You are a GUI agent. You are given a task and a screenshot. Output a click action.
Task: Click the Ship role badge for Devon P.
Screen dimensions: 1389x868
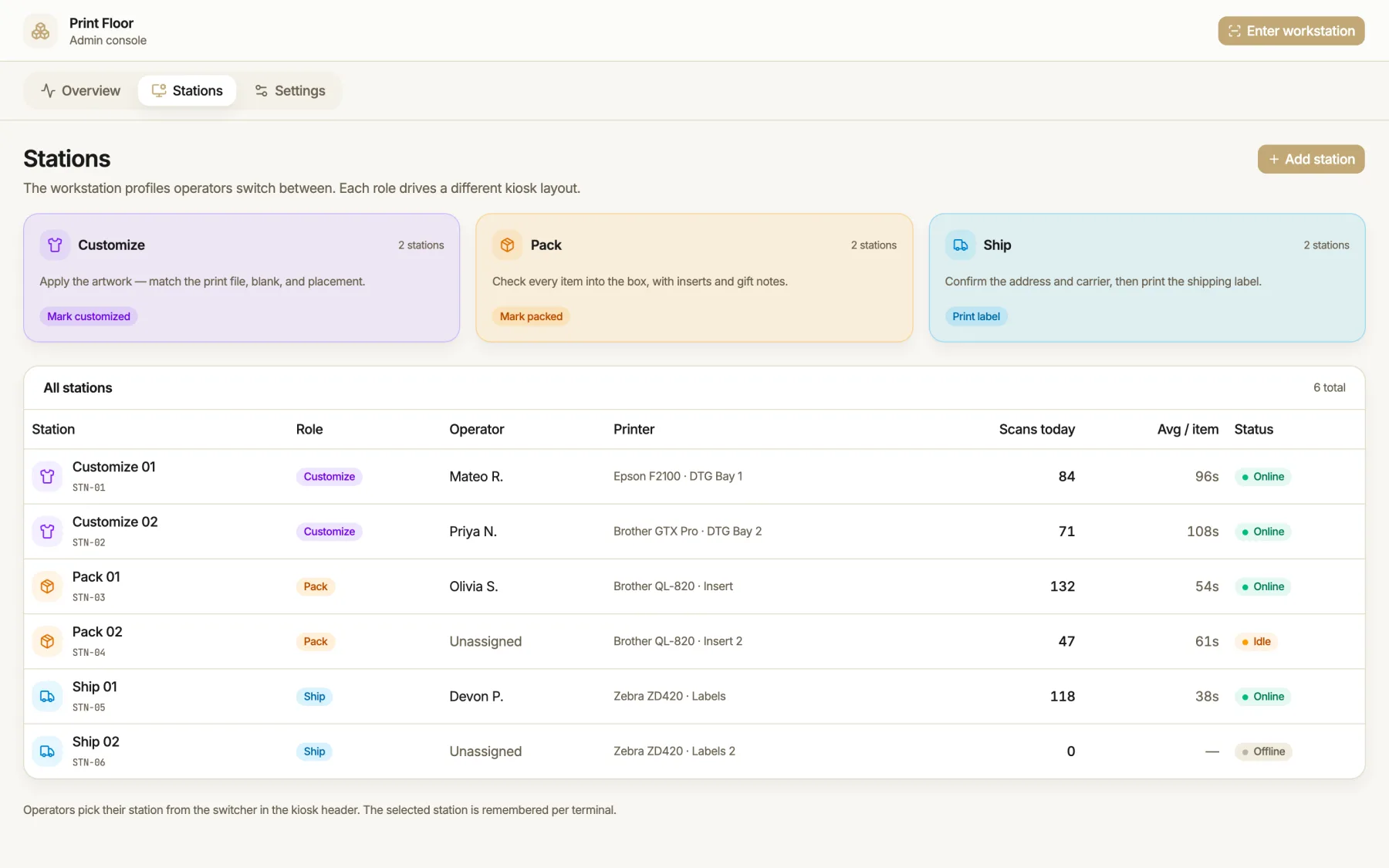pos(314,697)
